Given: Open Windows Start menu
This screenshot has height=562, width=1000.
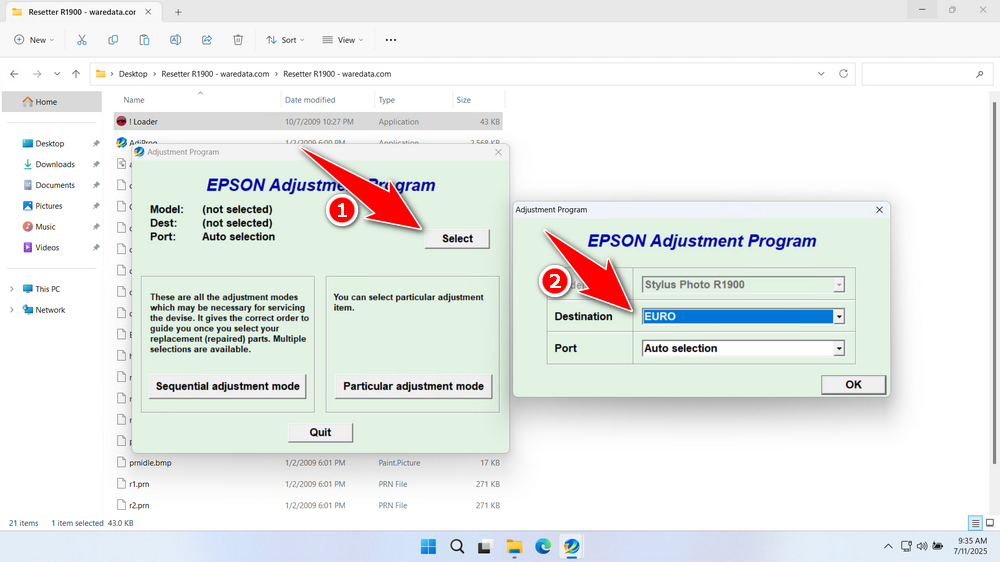Looking at the screenshot, I should tap(429, 547).
